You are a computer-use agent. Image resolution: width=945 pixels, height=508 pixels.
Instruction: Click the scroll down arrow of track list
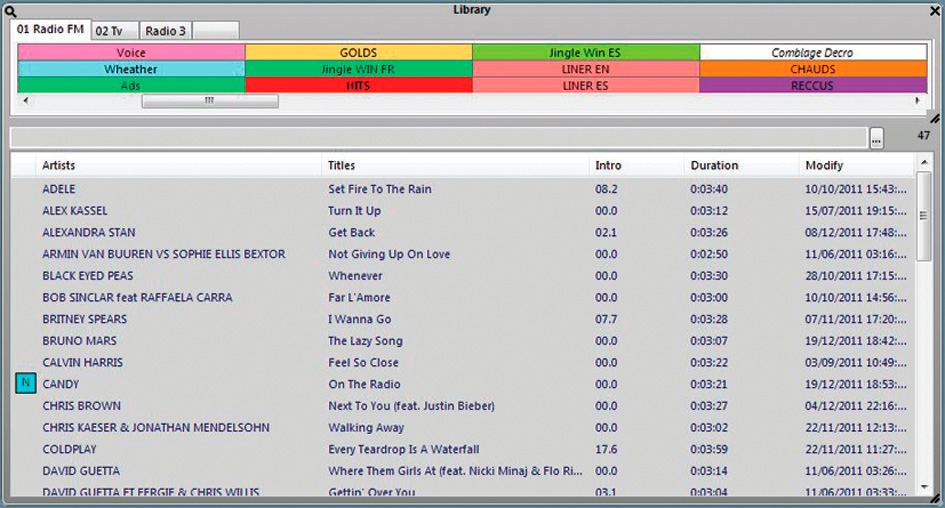(925, 487)
